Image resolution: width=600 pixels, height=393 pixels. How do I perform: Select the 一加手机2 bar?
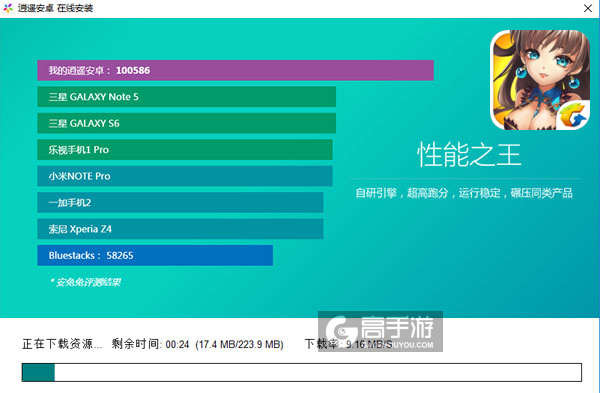(180, 202)
